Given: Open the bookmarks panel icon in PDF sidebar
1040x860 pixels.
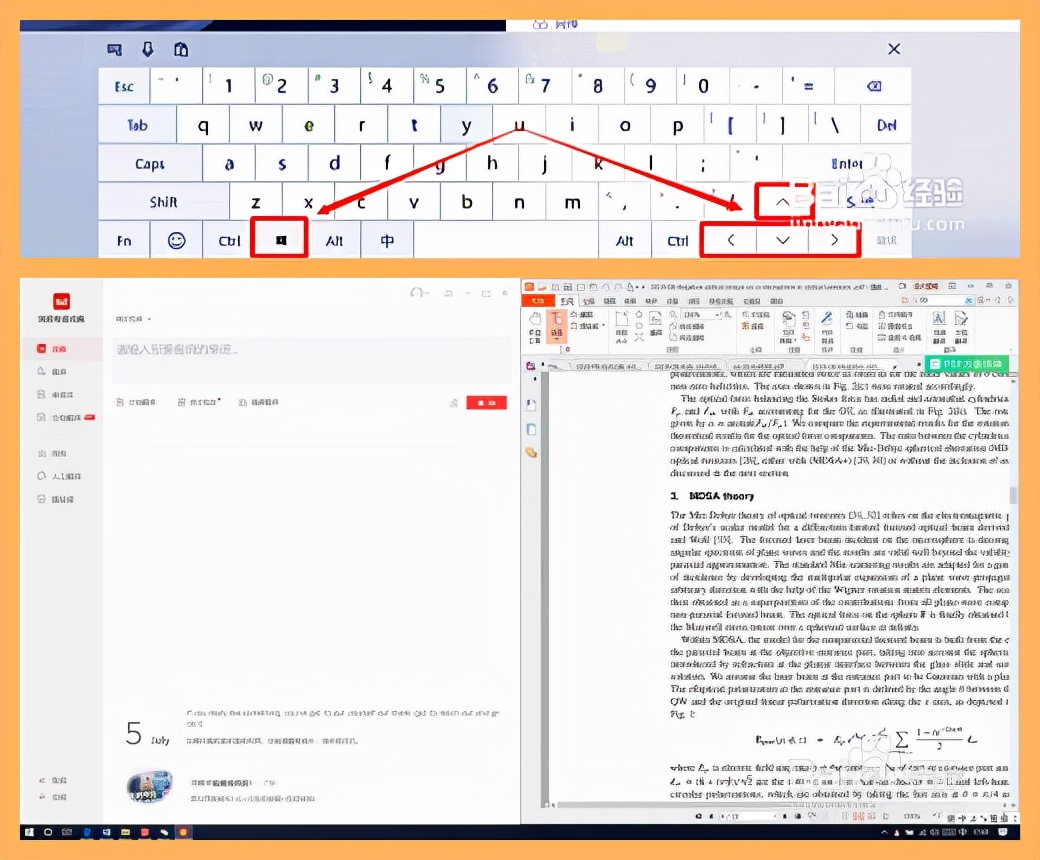Looking at the screenshot, I should pos(531,404).
